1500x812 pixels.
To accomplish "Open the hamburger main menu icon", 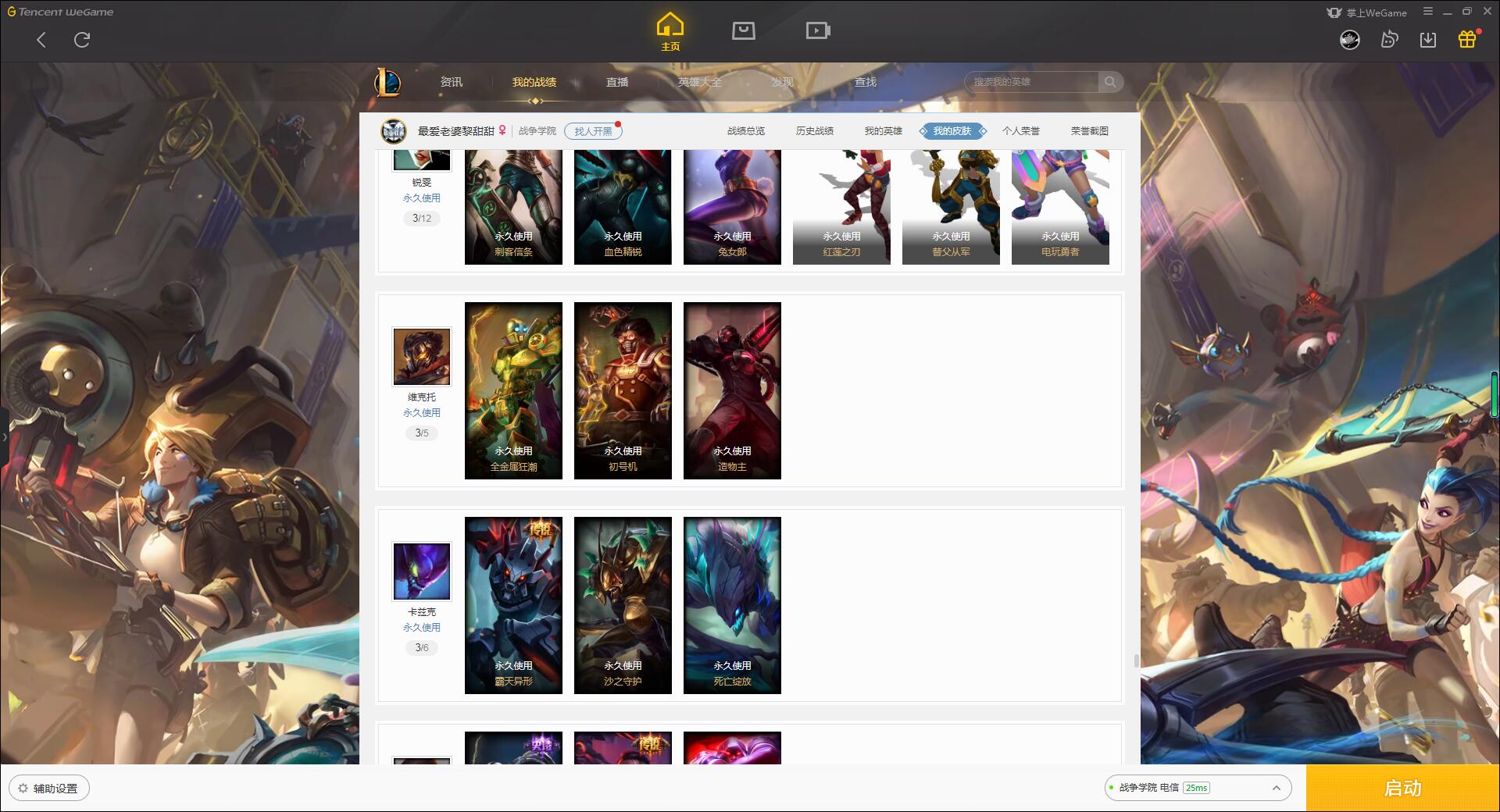I will (x=1428, y=12).
